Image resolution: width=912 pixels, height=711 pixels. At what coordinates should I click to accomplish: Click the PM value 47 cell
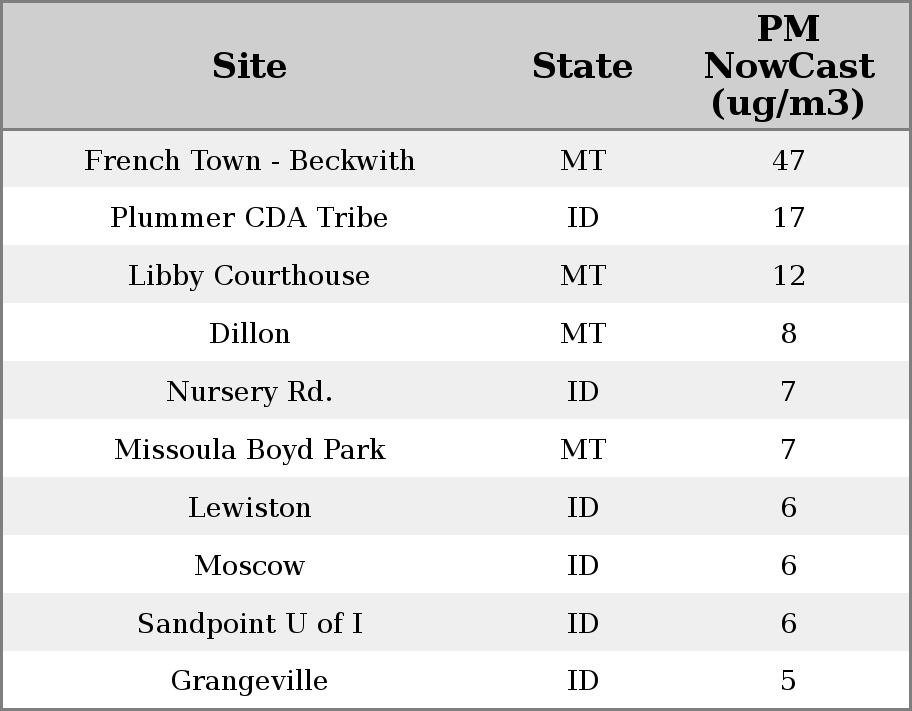click(788, 161)
